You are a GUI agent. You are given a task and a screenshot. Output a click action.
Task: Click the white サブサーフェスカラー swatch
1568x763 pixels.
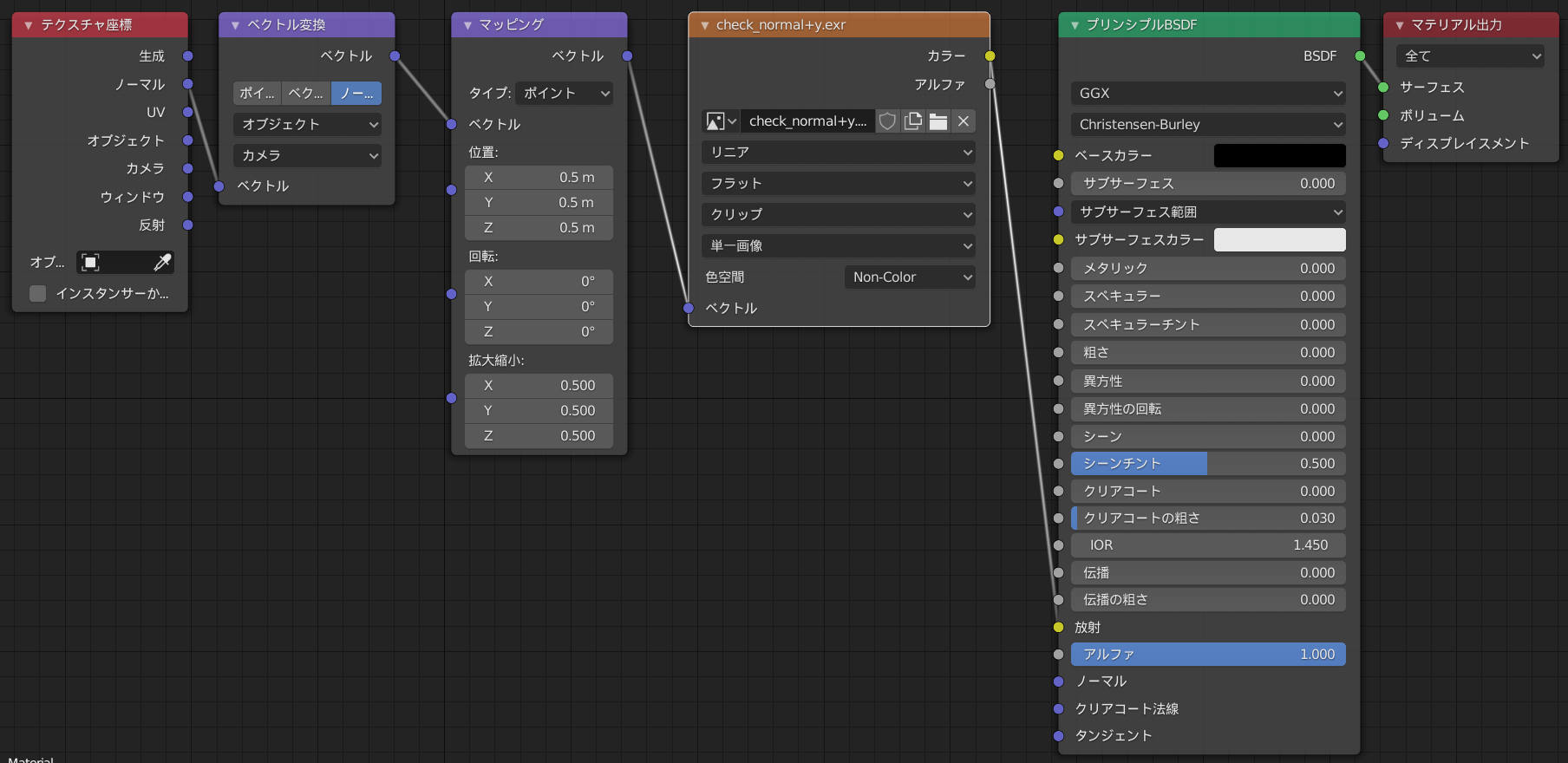(x=1280, y=239)
